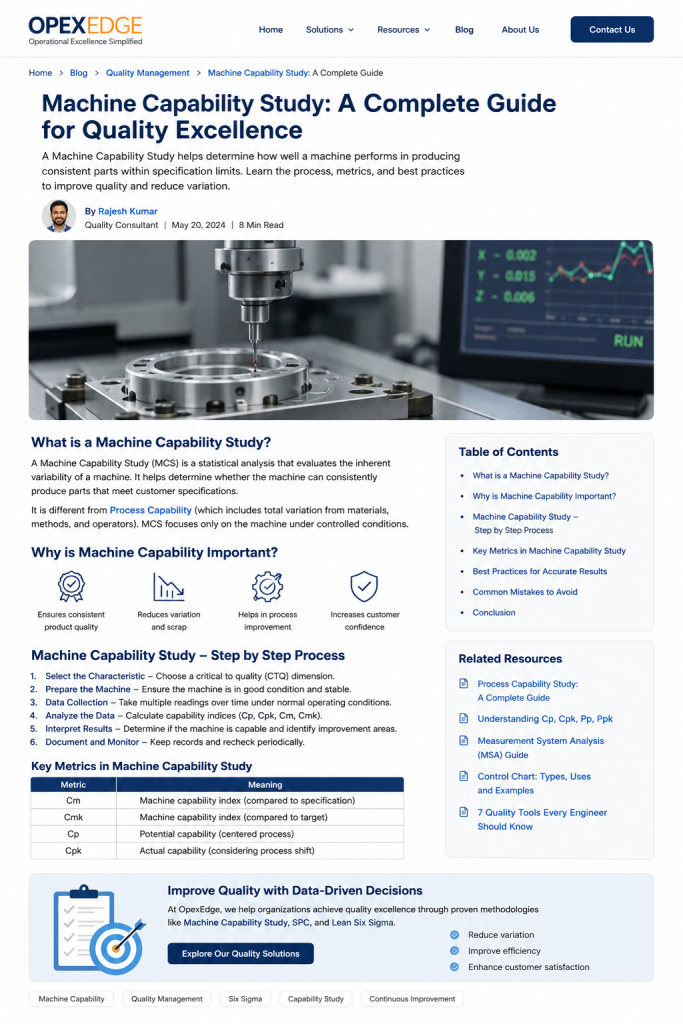Jump to Common Mistakes to Avoid
Viewport: 683px width, 1024px height.
tap(525, 592)
